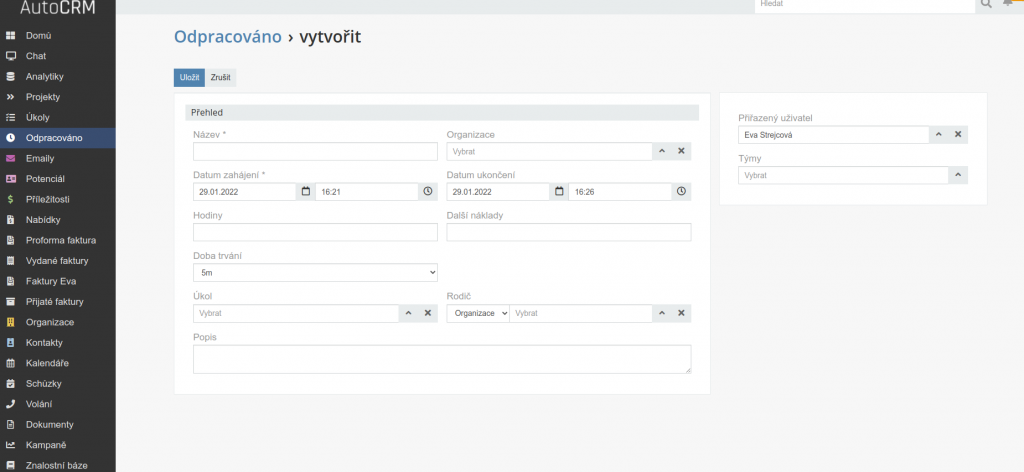This screenshot has width=1024, height=472.
Task: Expand the Rodič selection arrow
Action: (x=662, y=313)
